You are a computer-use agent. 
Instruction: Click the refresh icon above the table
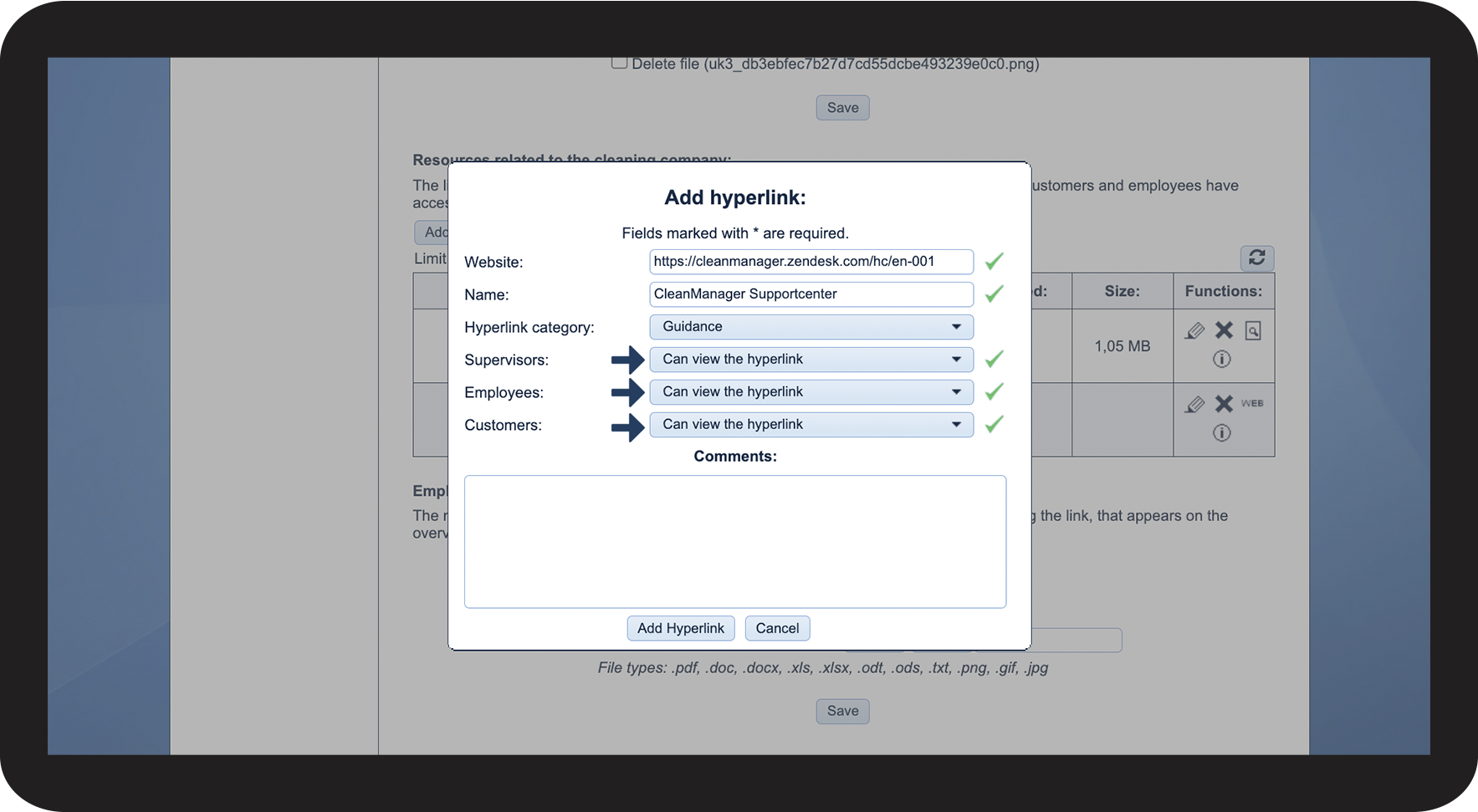click(x=1256, y=258)
